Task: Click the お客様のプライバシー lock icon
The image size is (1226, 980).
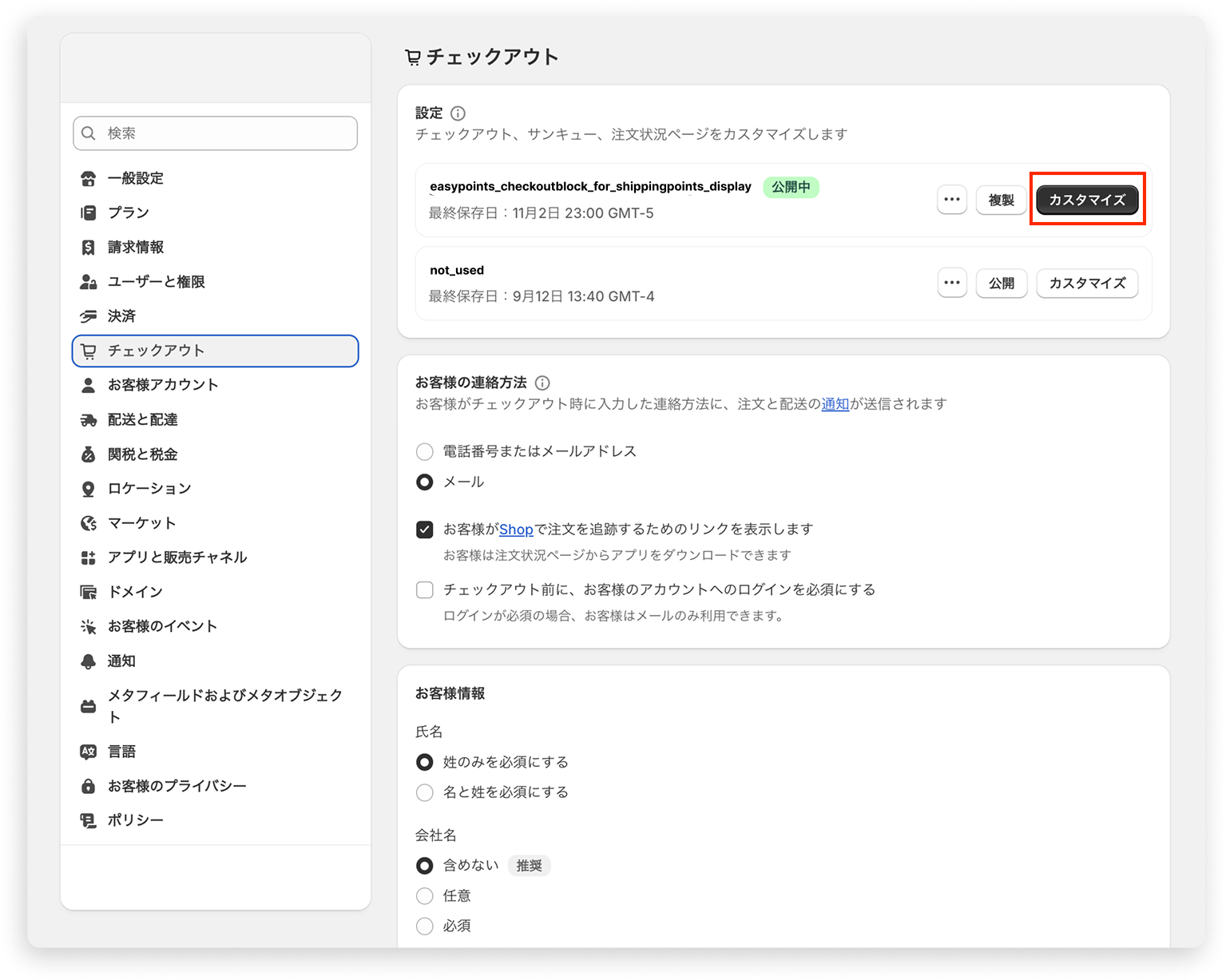Action: (89, 787)
